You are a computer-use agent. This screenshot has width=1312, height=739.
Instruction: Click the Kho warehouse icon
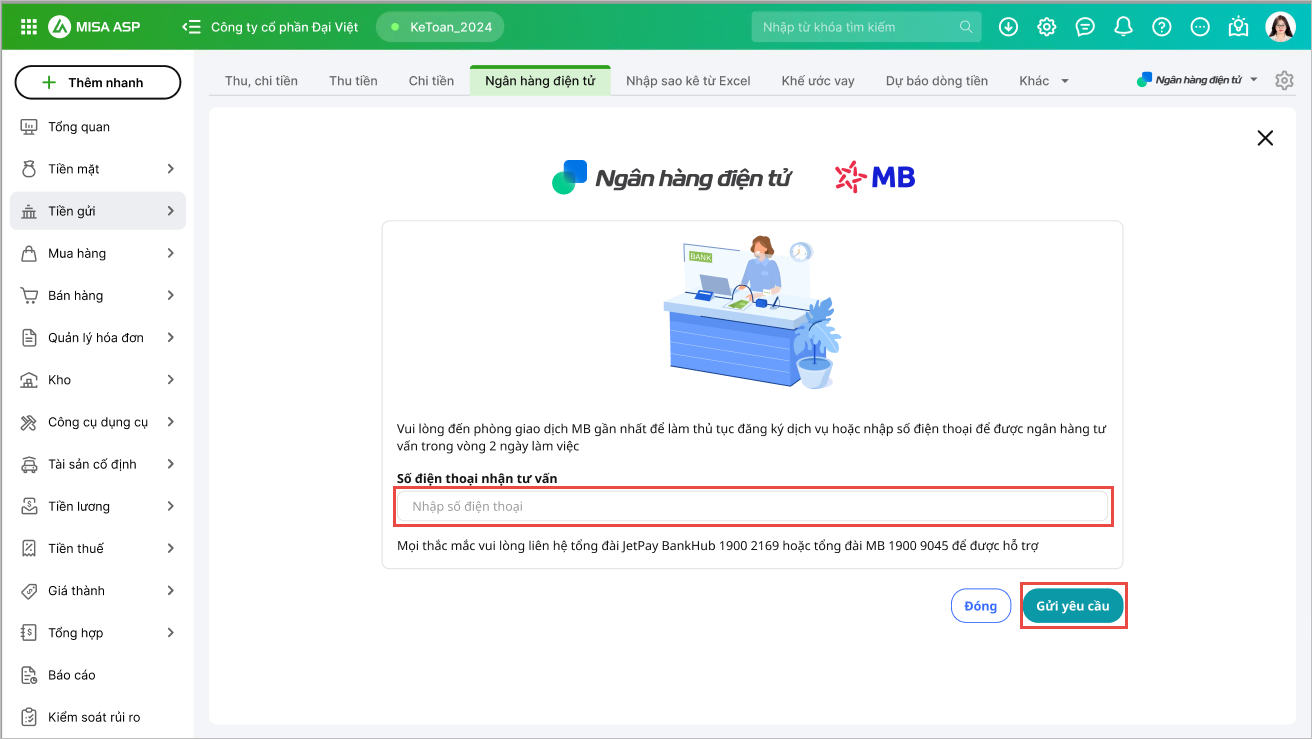click(29, 380)
